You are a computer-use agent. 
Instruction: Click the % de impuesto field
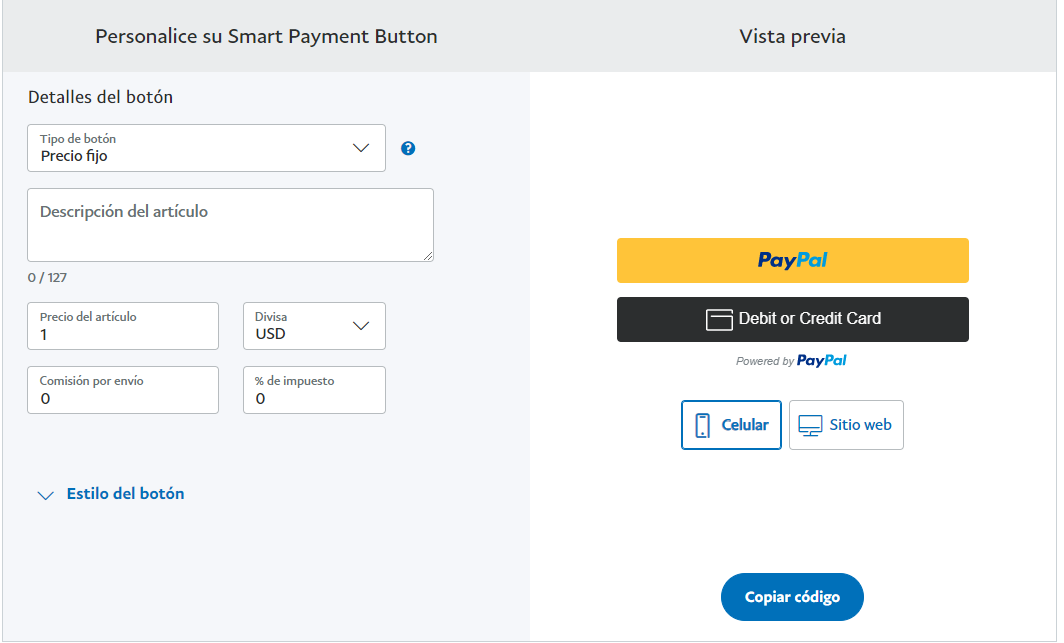314,390
